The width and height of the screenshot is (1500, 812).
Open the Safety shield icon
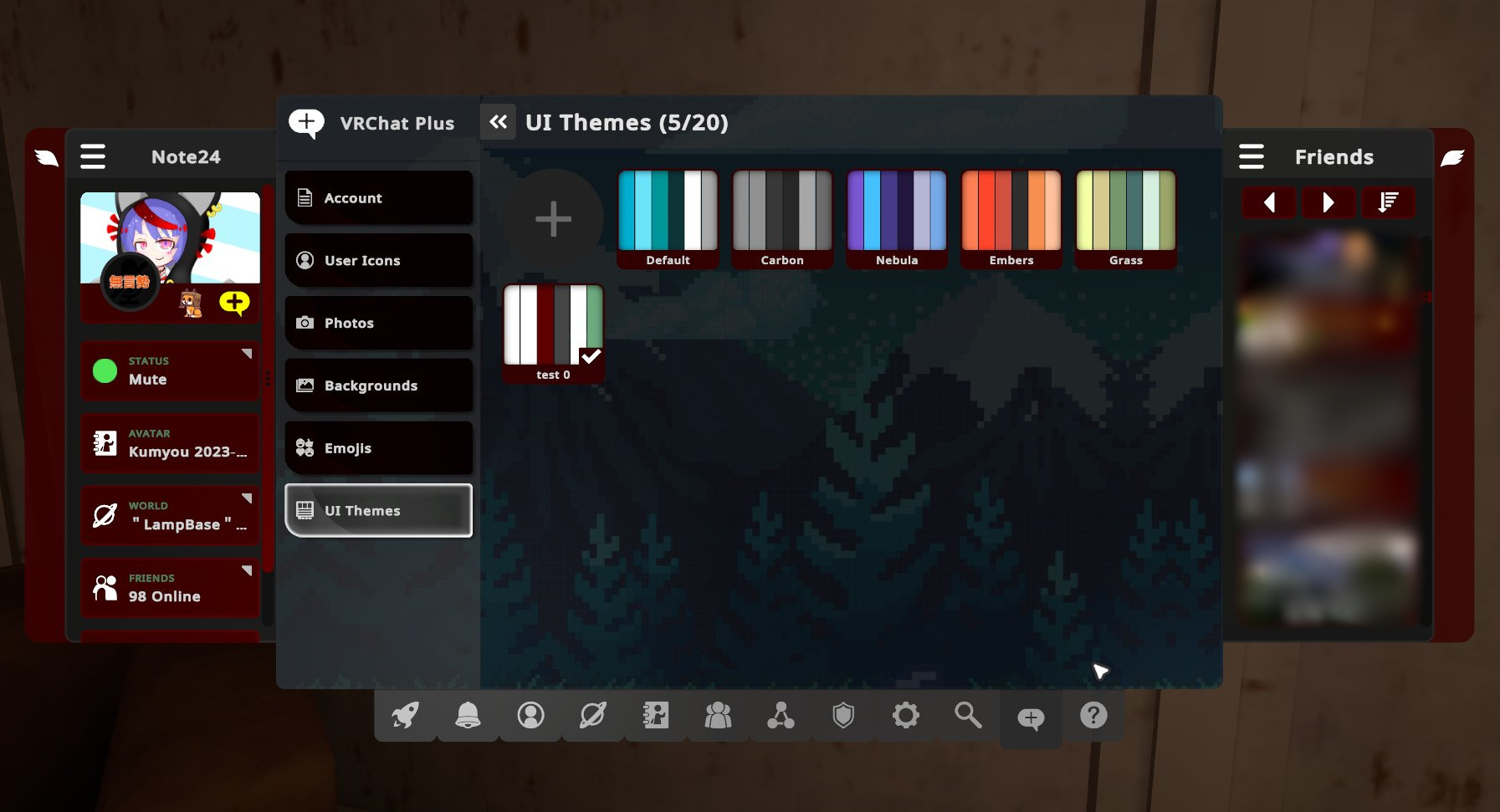pyautogui.click(x=844, y=715)
